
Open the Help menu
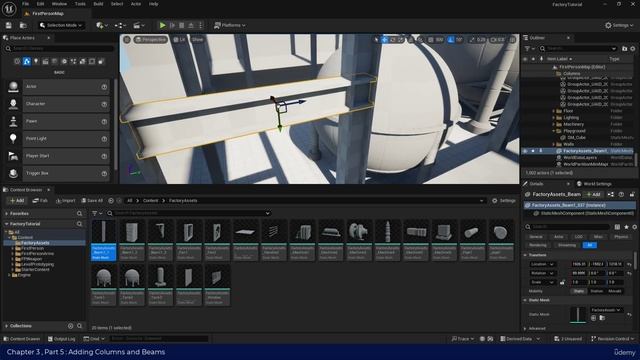pos(153,4)
